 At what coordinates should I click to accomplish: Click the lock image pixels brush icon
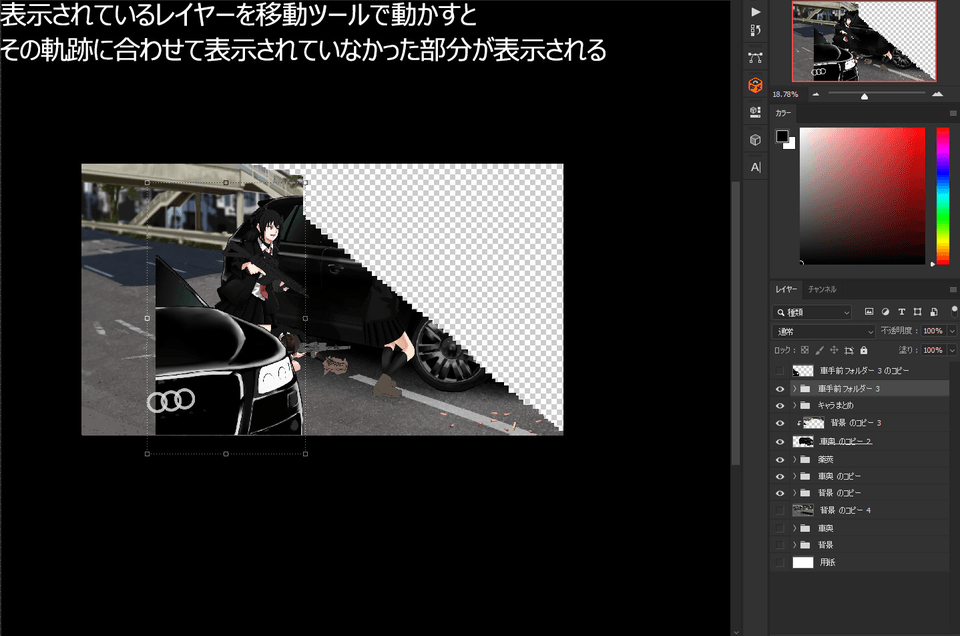(x=819, y=351)
